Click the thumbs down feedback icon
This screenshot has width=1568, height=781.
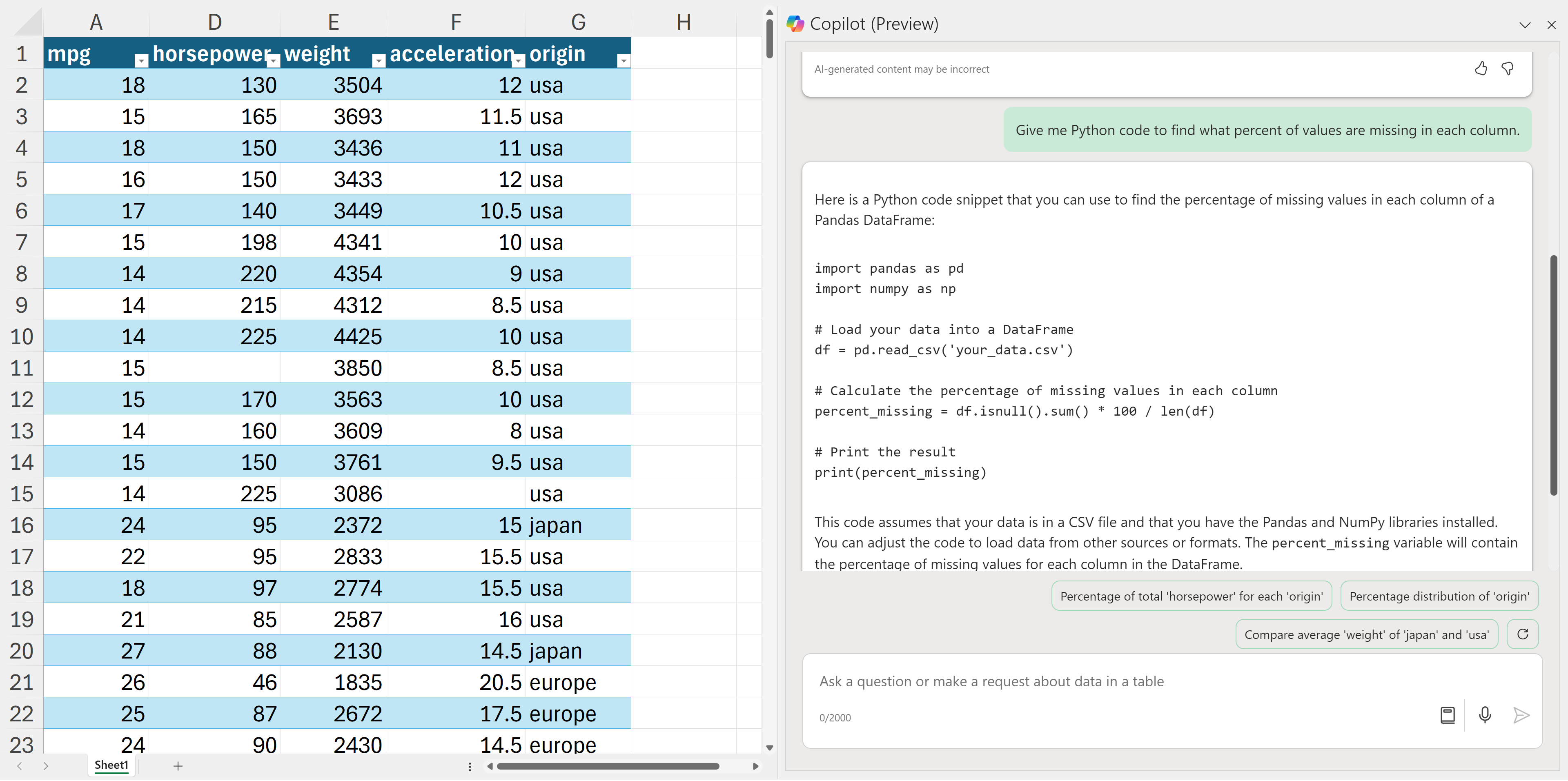(x=1507, y=69)
